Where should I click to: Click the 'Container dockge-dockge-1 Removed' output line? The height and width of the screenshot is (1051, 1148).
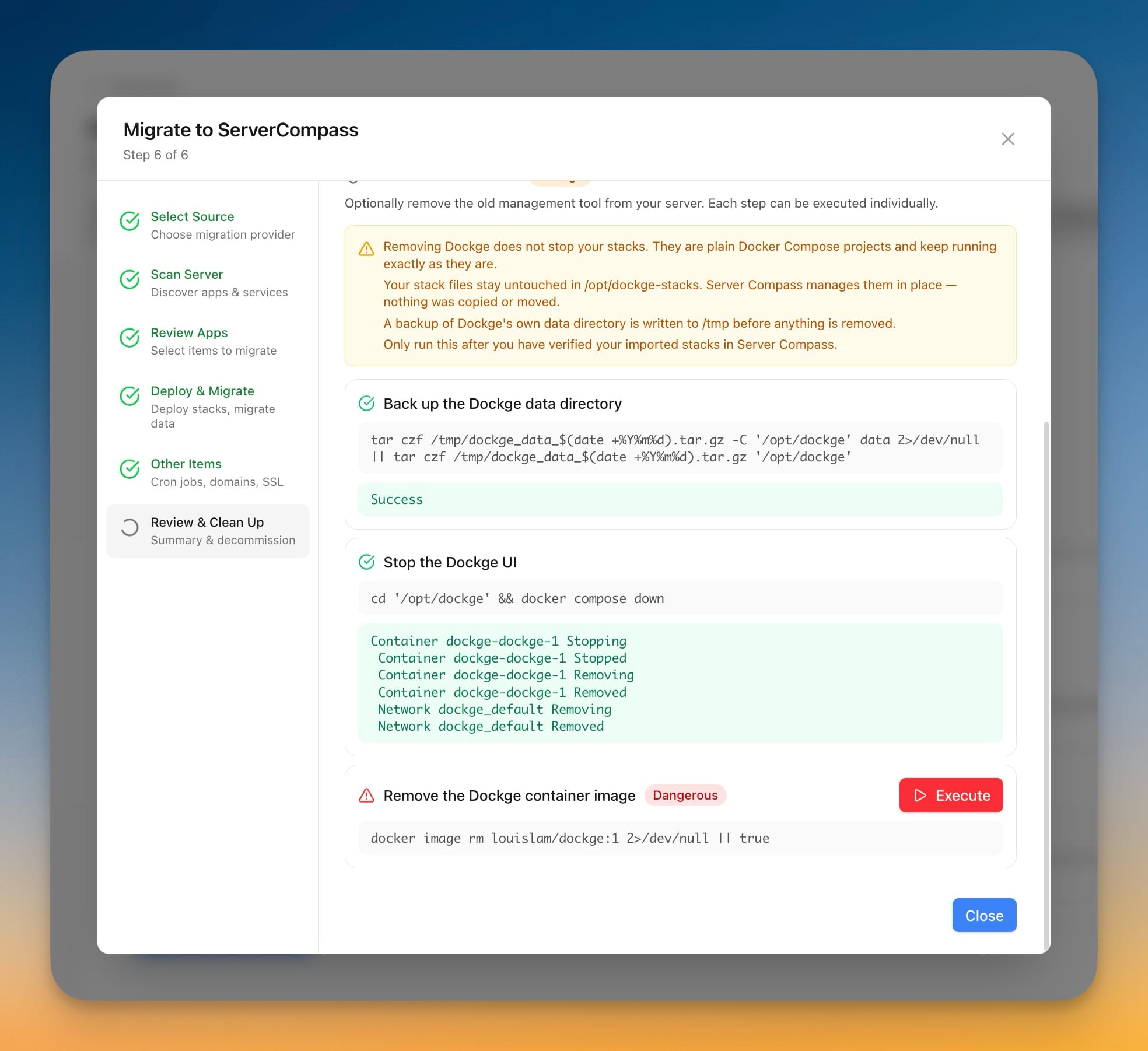click(502, 692)
